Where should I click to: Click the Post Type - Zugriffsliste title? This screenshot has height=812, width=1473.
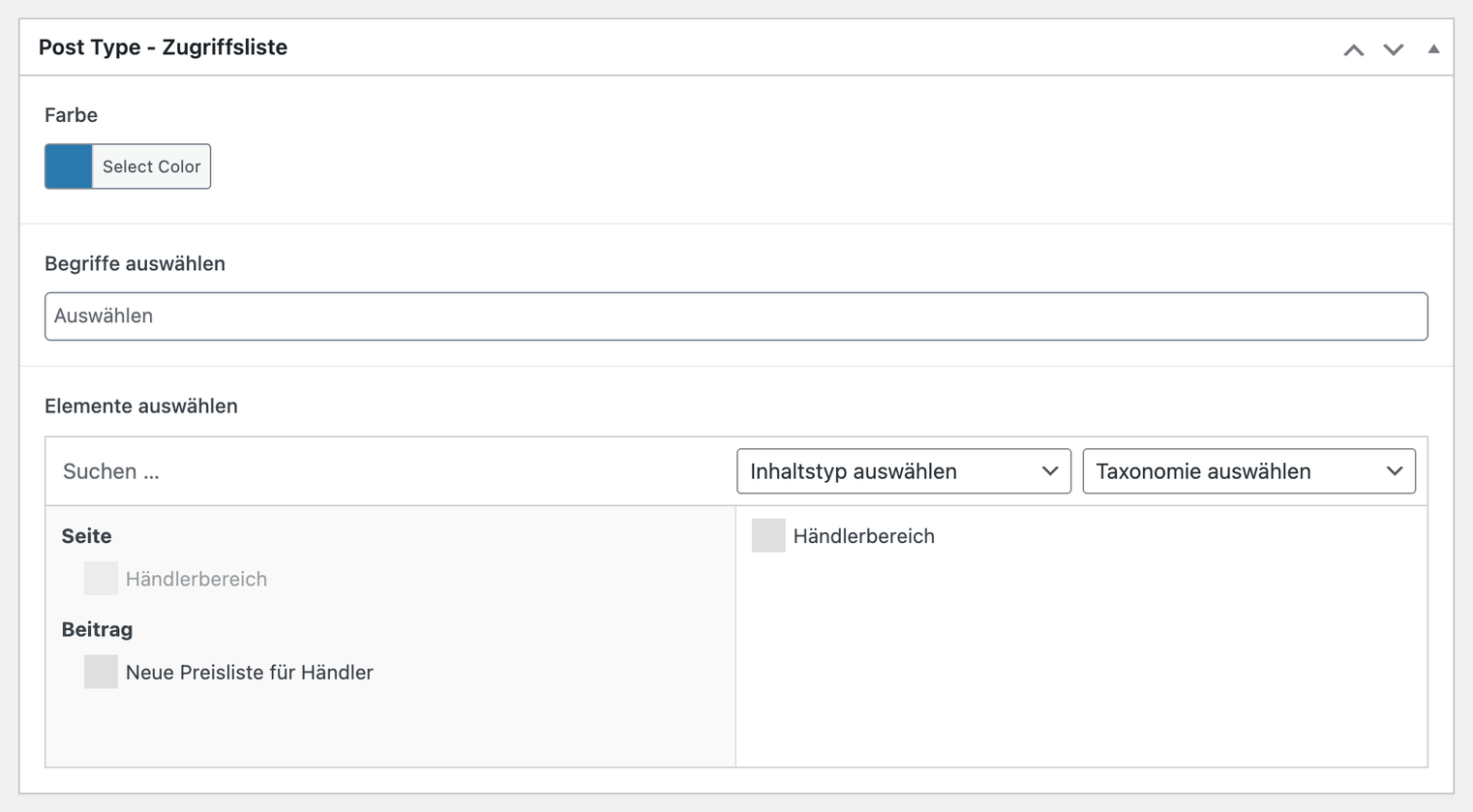point(163,47)
